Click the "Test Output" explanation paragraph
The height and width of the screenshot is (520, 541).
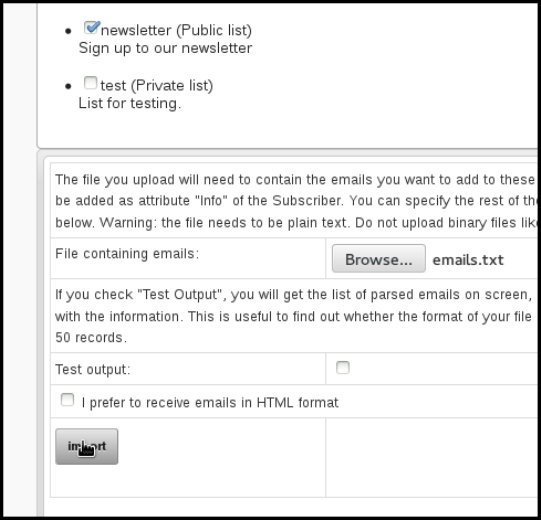coord(296,316)
